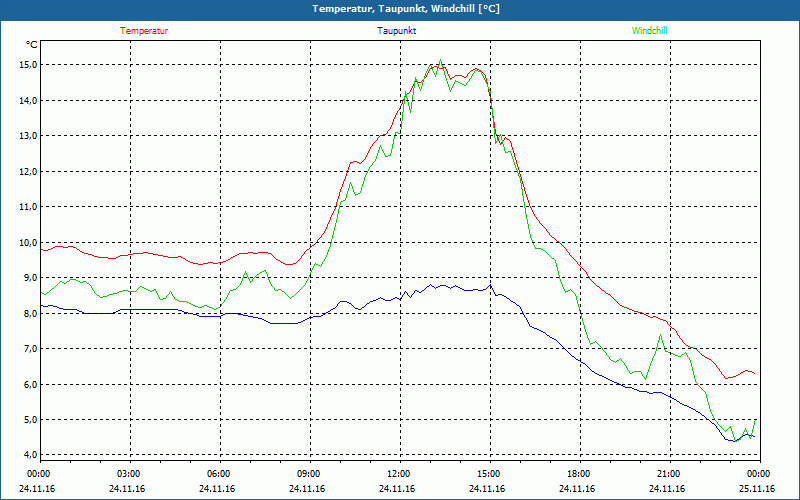
Task: Click the 15:00 time axis label
Action: pos(489,474)
